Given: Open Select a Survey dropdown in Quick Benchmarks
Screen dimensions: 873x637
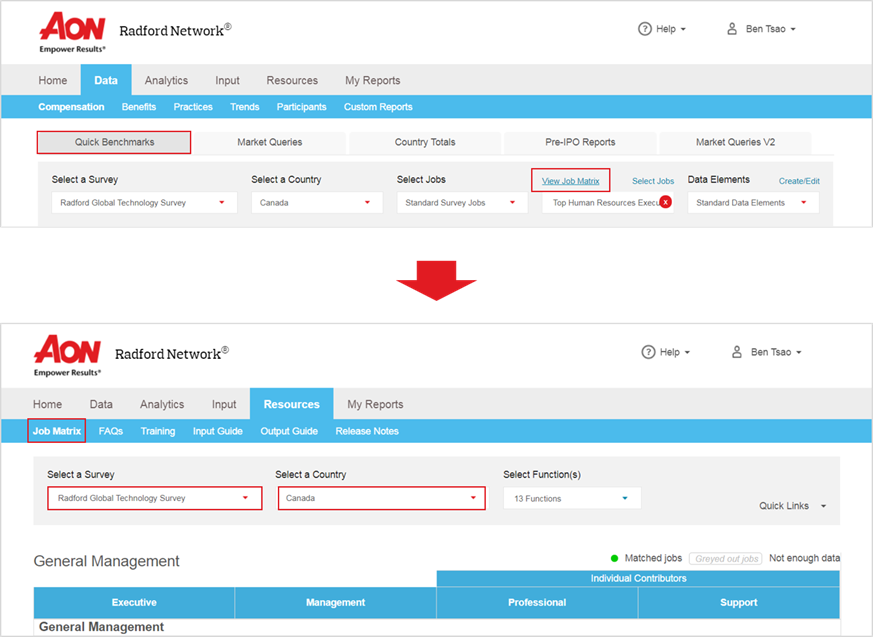Looking at the screenshot, I should [x=144, y=203].
